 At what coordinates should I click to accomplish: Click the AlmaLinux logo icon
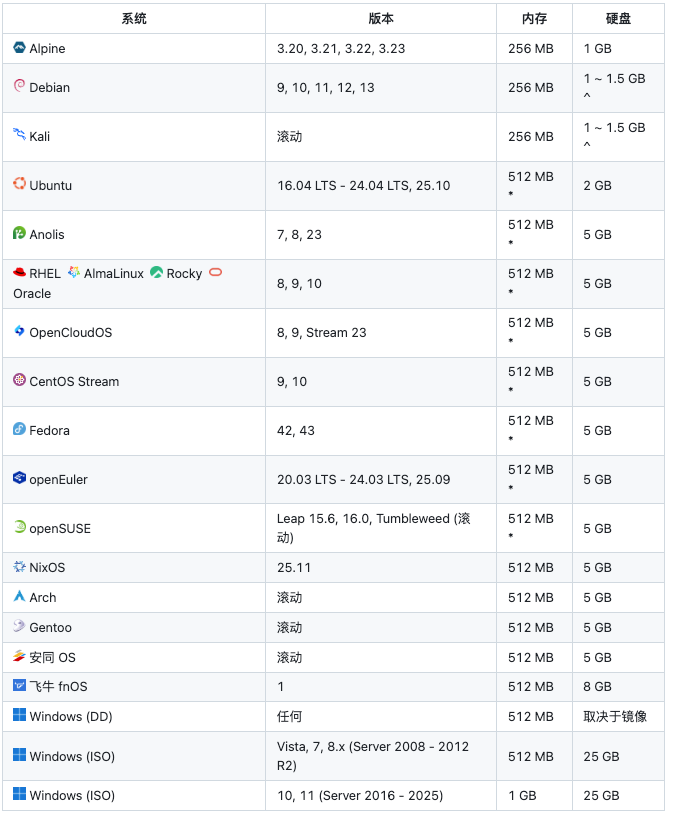pos(74,272)
